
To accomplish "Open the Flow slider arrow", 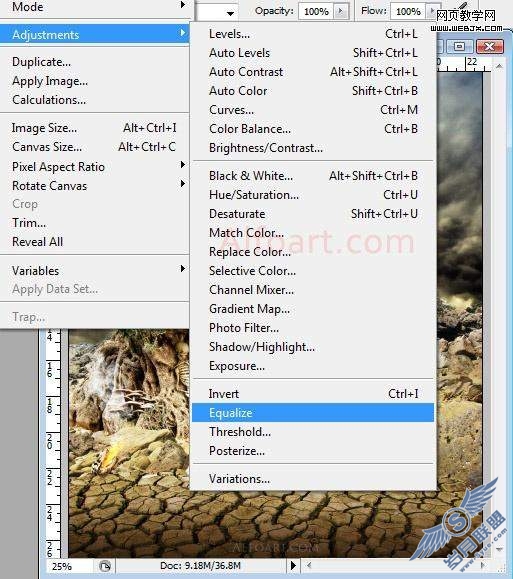I will (432, 11).
